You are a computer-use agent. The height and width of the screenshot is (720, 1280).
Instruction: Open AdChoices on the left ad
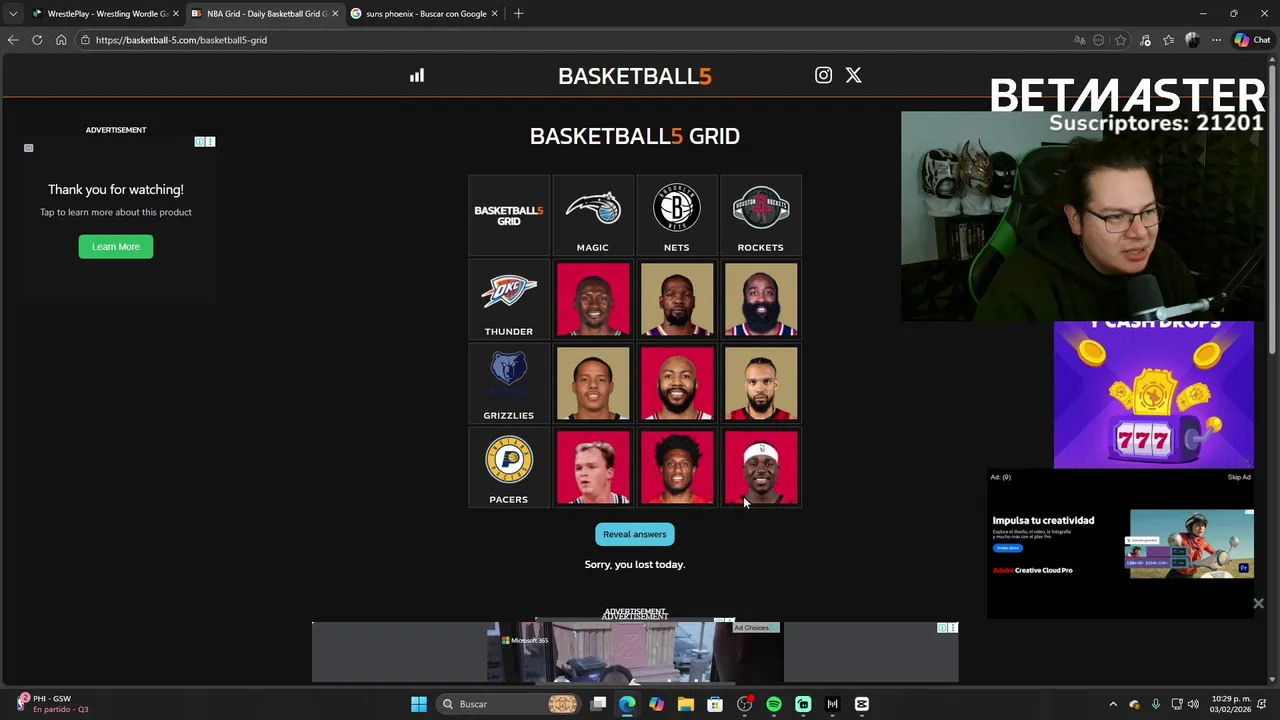[199, 142]
